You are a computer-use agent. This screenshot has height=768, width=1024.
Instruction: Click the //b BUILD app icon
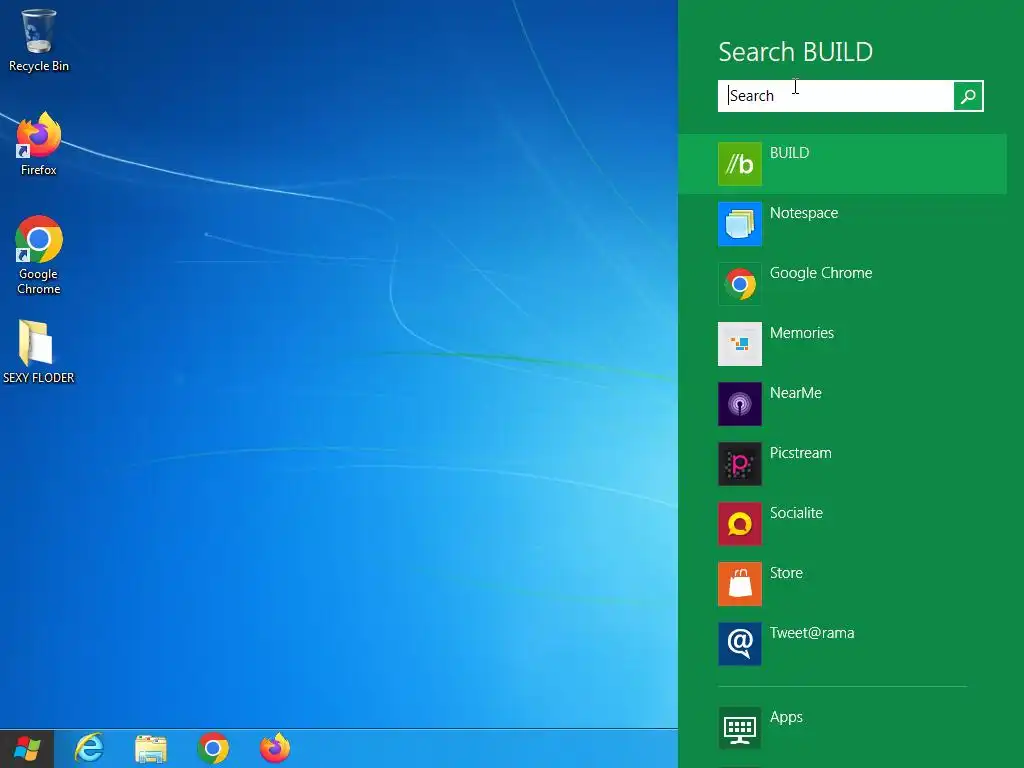point(740,164)
